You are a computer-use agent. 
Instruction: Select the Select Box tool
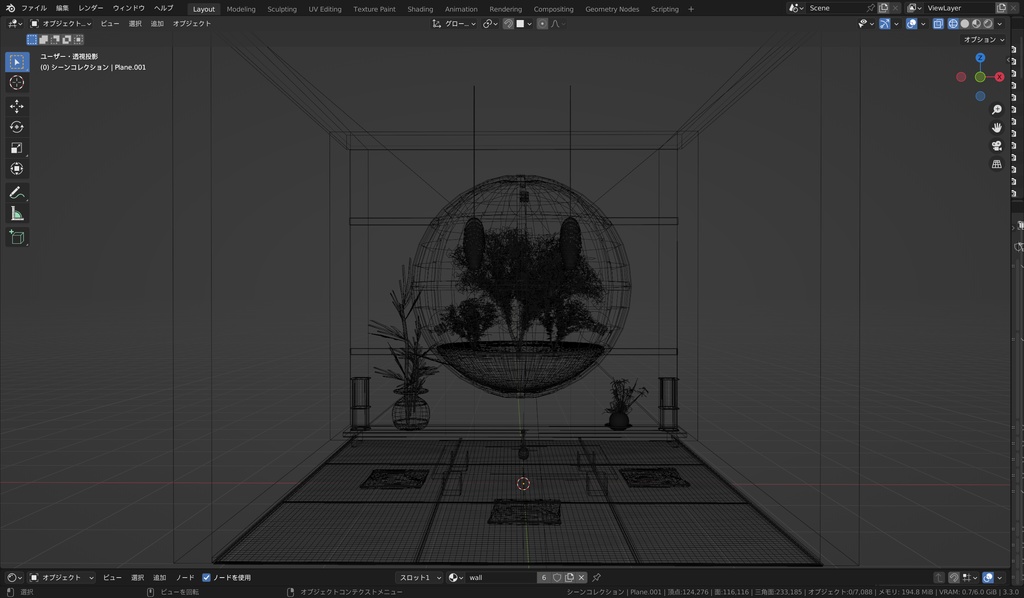17,61
